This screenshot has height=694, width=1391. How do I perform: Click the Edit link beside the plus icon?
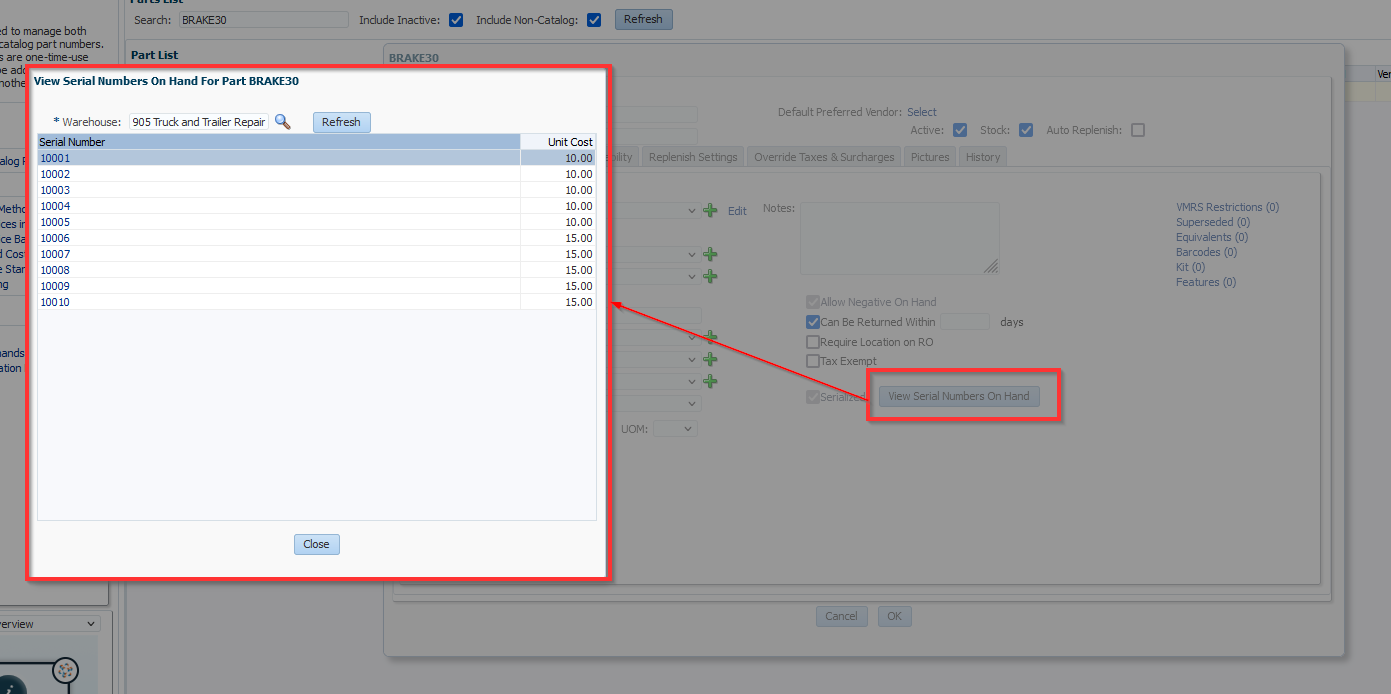coord(737,211)
